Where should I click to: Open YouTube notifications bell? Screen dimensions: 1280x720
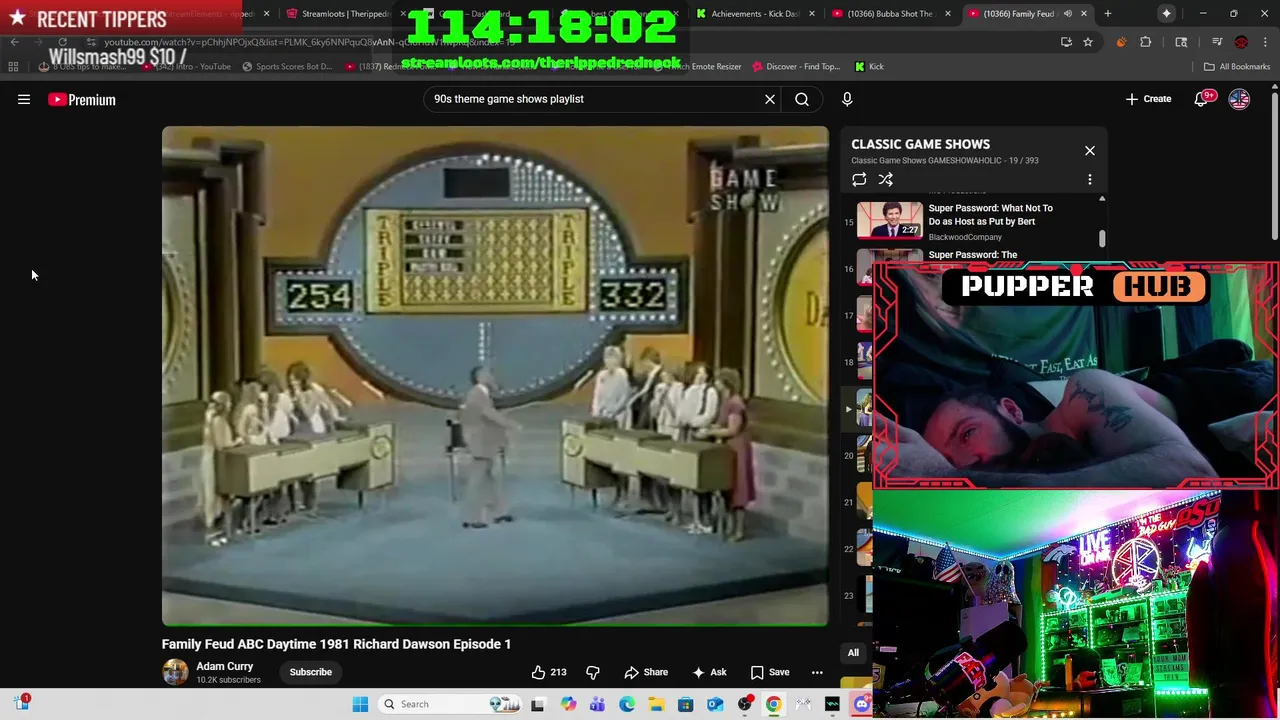click(1202, 99)
